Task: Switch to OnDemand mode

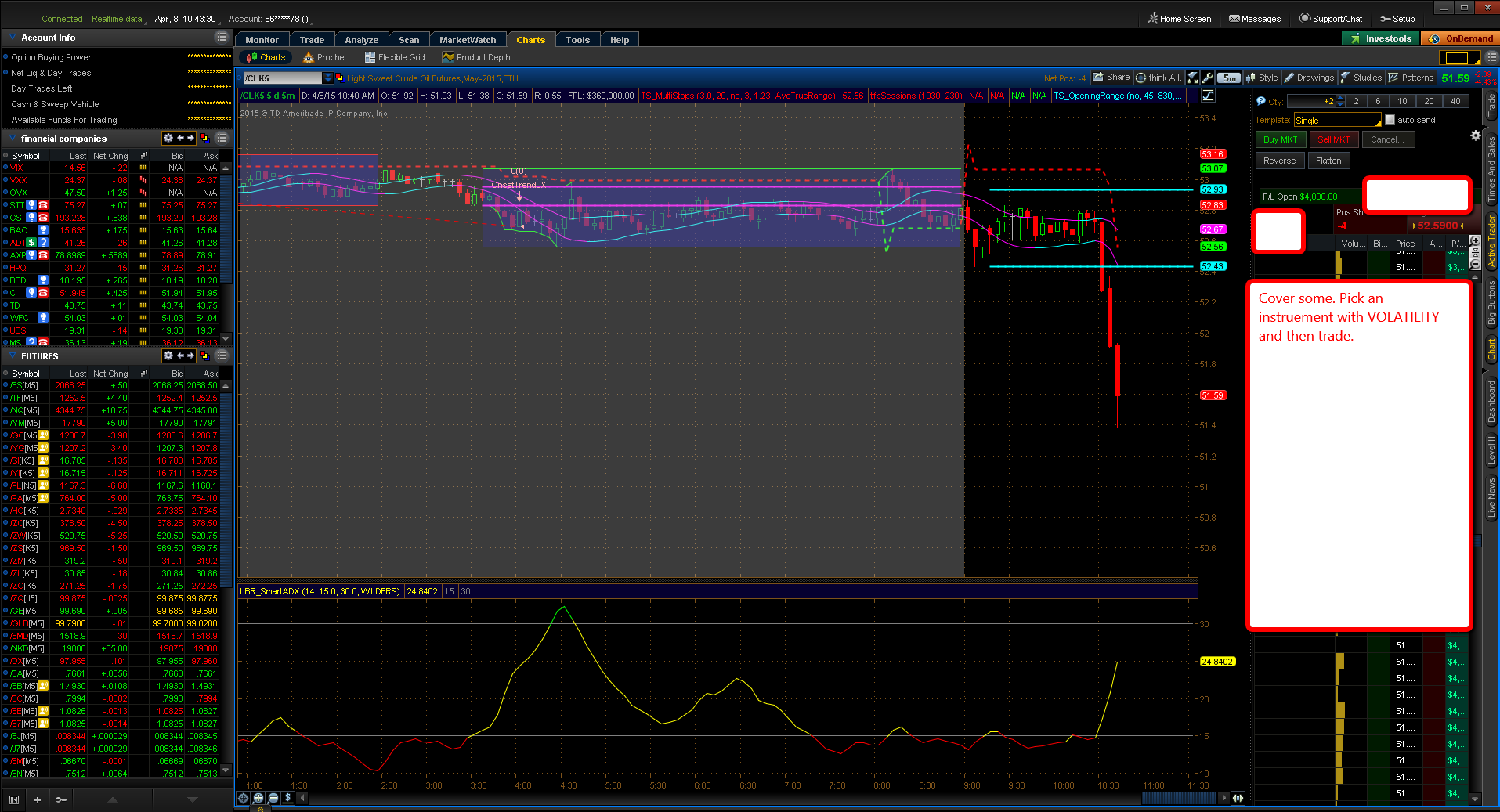Action: point(1460,38)
